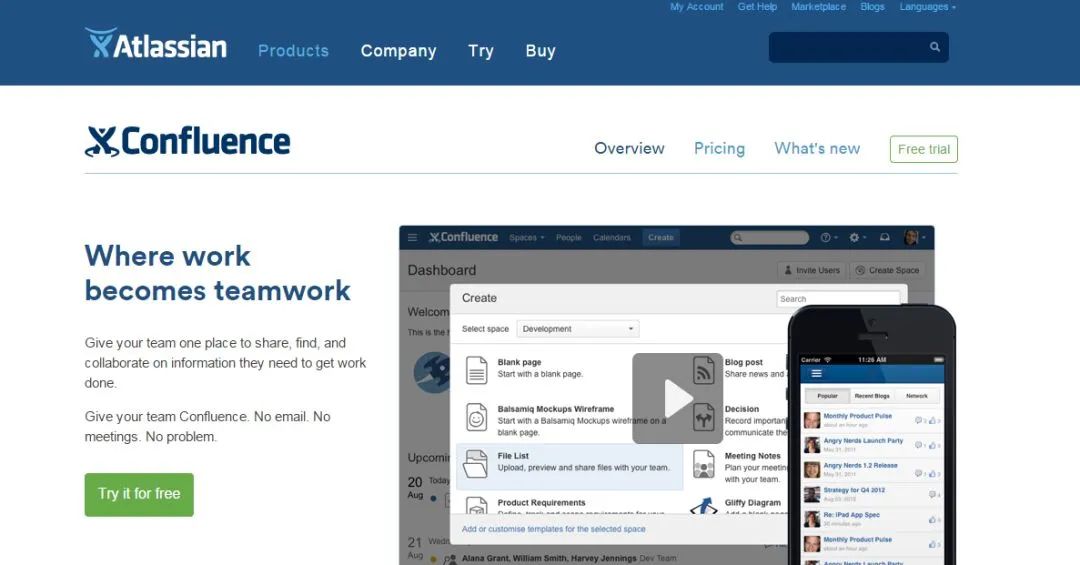Expand the Select space Development dropdown
Viewport: 1080px width, 565px height.
(578, 329)
